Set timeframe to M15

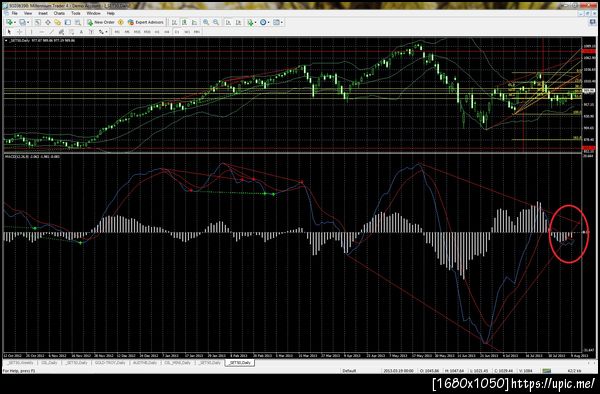[x=137, y=32]
